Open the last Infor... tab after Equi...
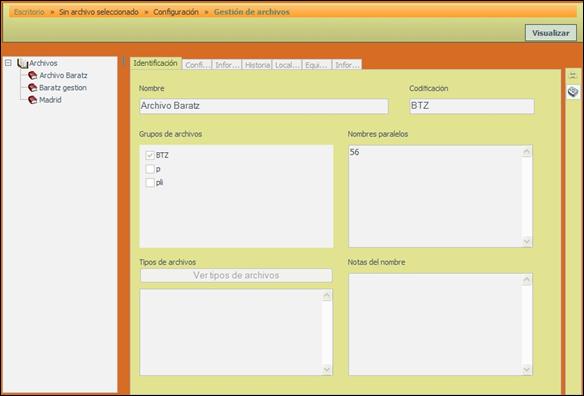The width and height of the screenshot is (584, 396). tap(347, 65)
